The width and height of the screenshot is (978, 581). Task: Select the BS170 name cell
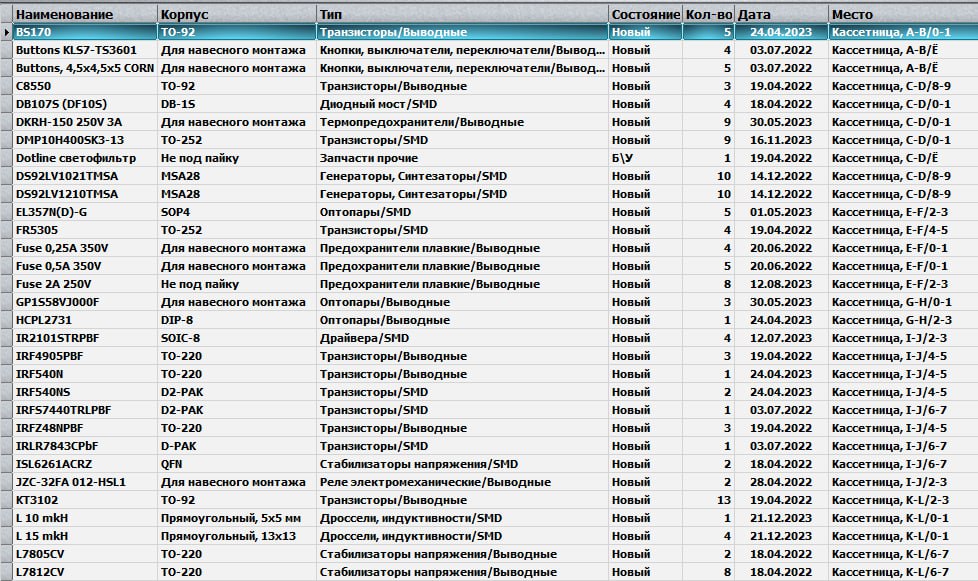coord(85,32)
